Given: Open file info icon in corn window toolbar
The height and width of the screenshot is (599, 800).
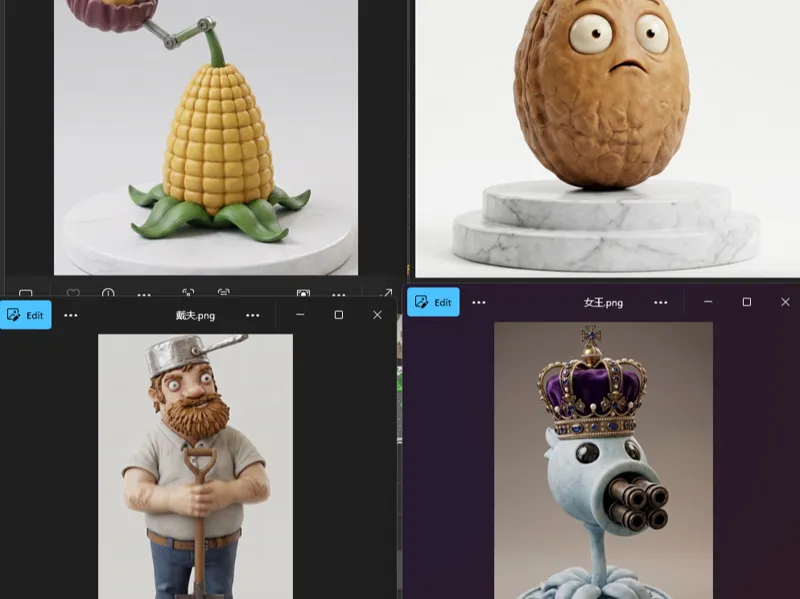Looking at the screenshot, I should click(x=108, y=293).
